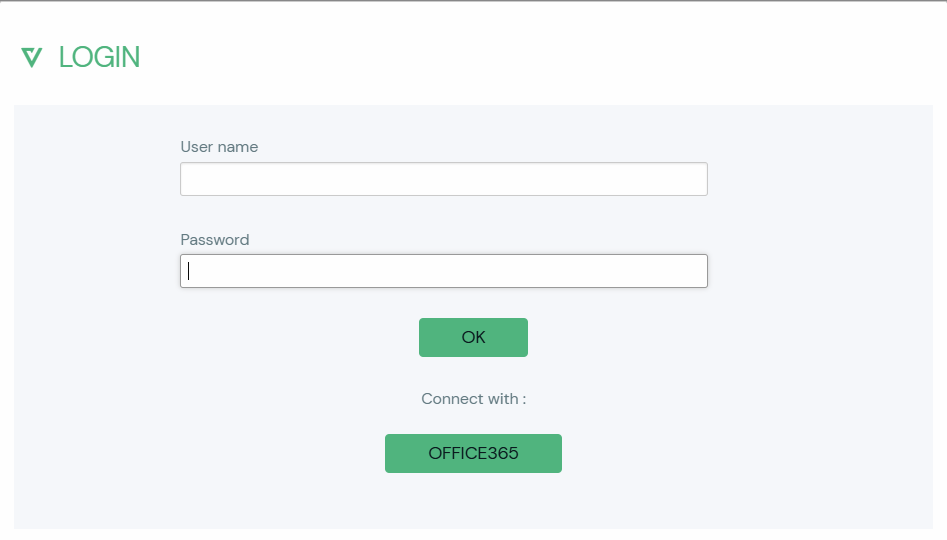Viewport: 947px width, 540px height.
Task: Select the User name input field
Action: [x=443, y=179]
